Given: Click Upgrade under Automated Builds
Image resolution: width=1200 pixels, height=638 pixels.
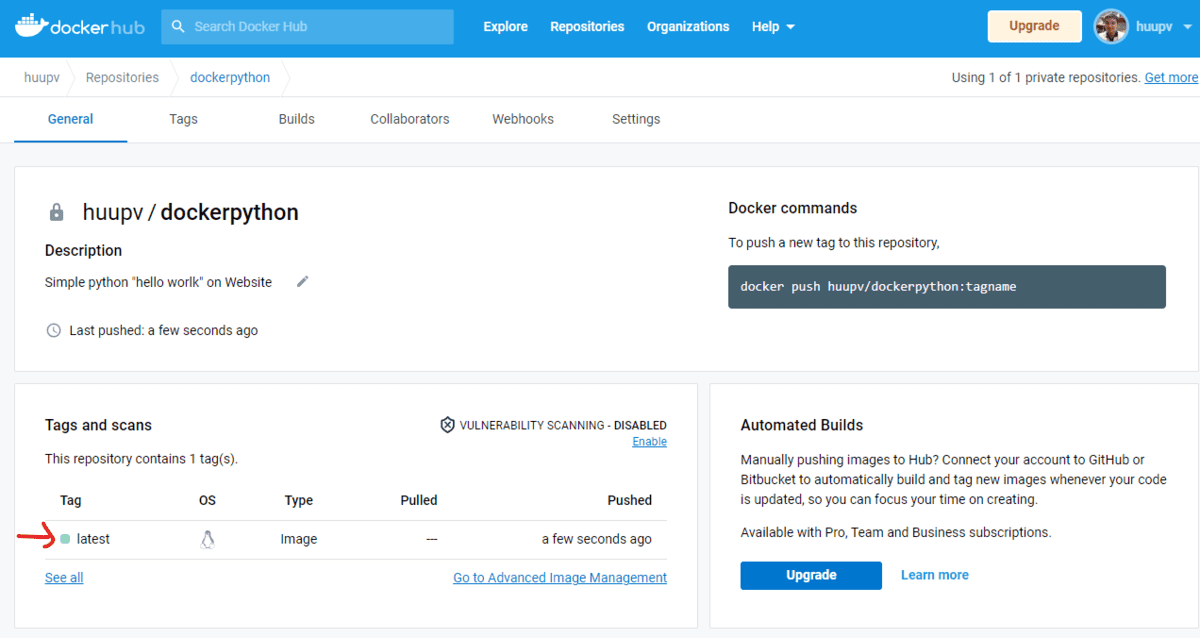Looking at the screenshot, I should coord(810,575).
